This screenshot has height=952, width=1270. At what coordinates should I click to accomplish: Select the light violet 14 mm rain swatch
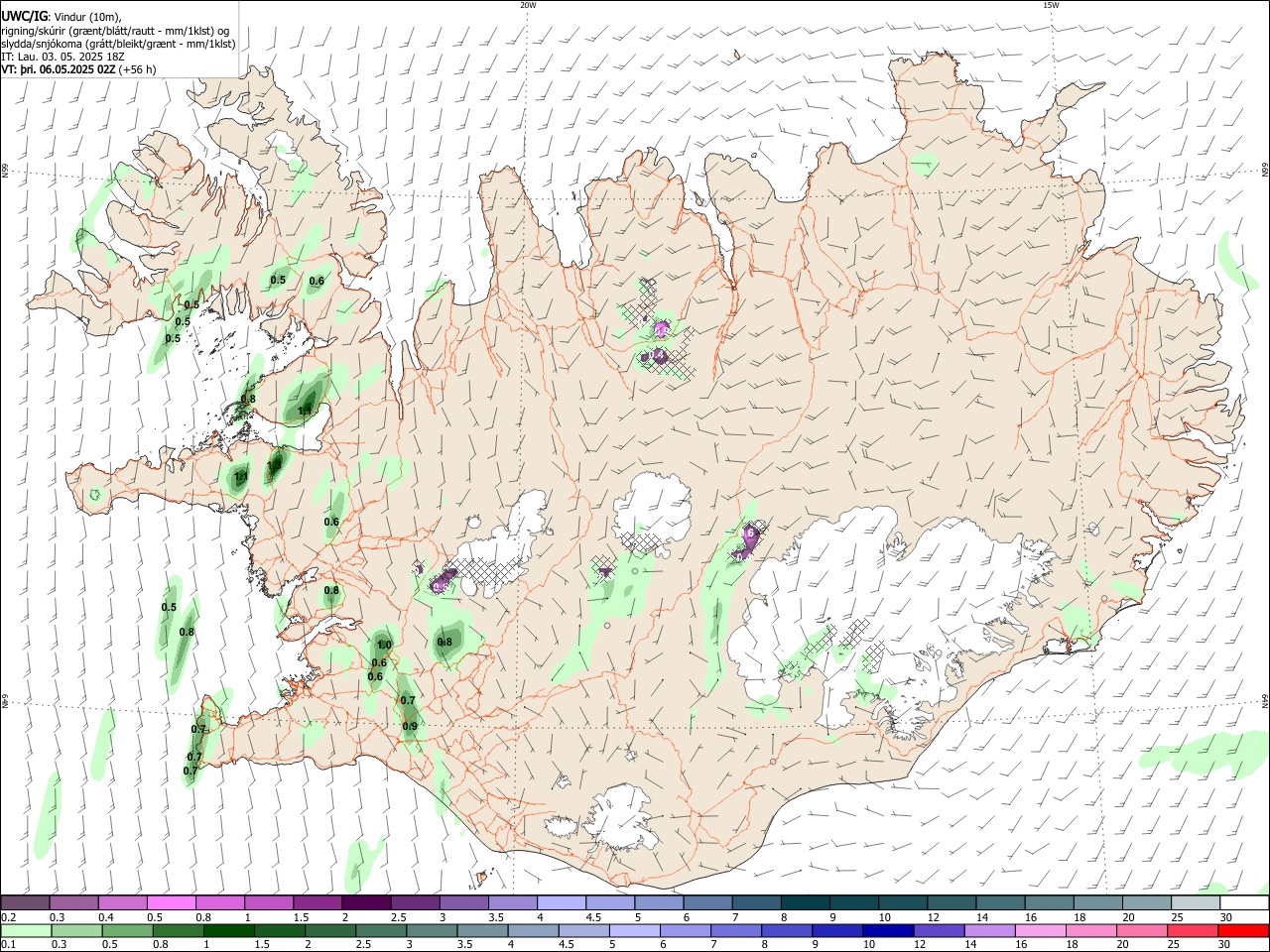989,931
